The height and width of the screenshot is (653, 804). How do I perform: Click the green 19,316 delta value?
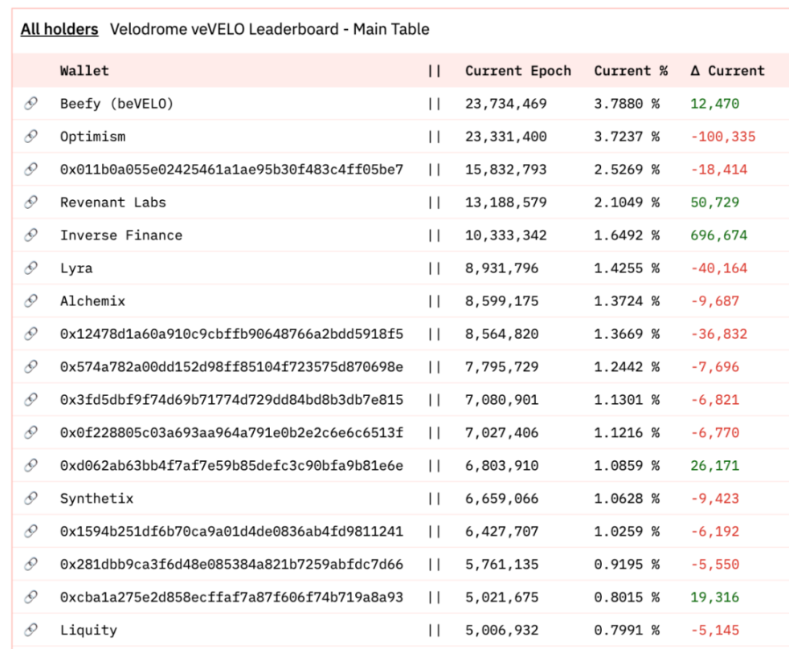point(715,597)
